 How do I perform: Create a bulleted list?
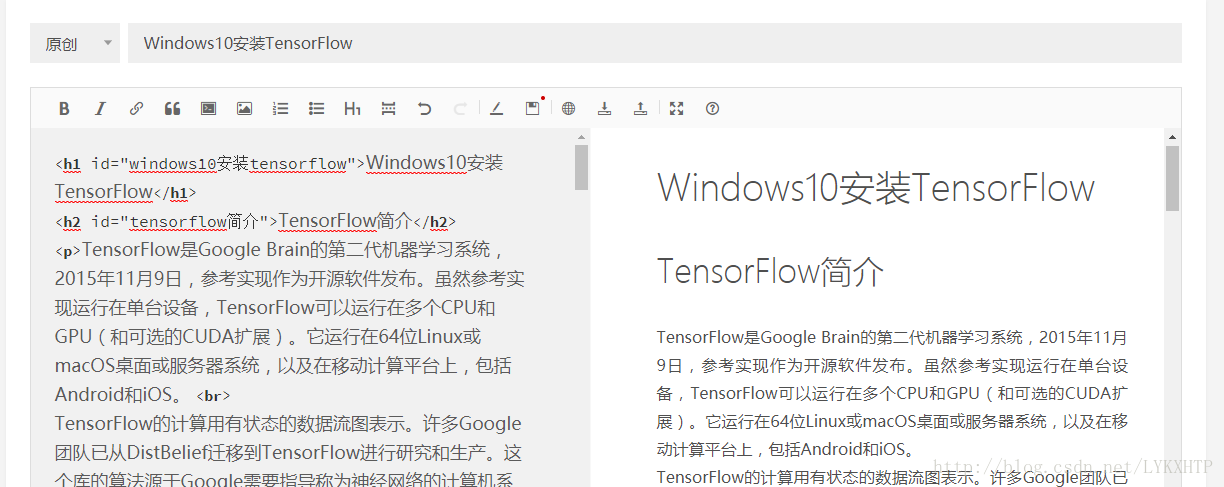316,109
